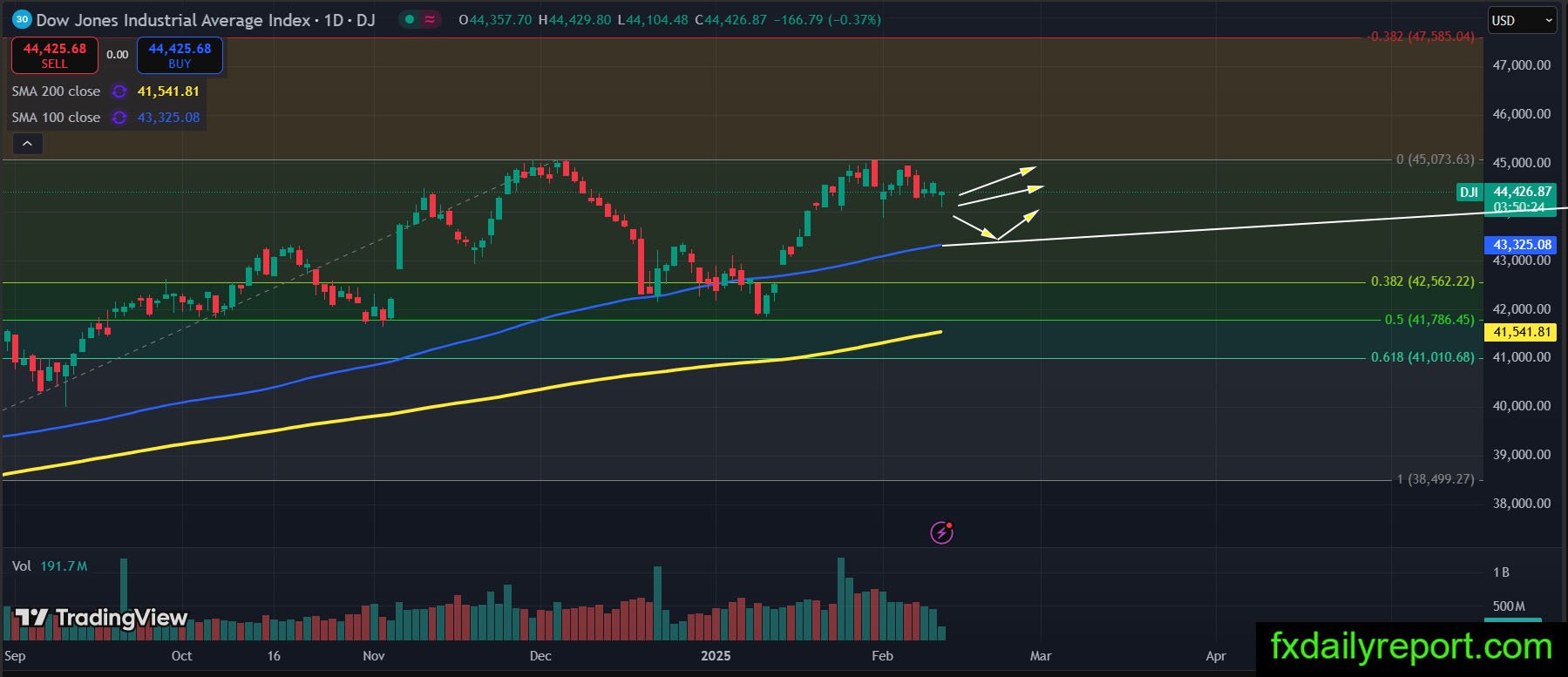Image resolution: width=1568 pixels, height=677 pixels.
Task: Click the SMA 100 legend value 43,325.08
Action: pyautogui.click(x=168, y=118)
